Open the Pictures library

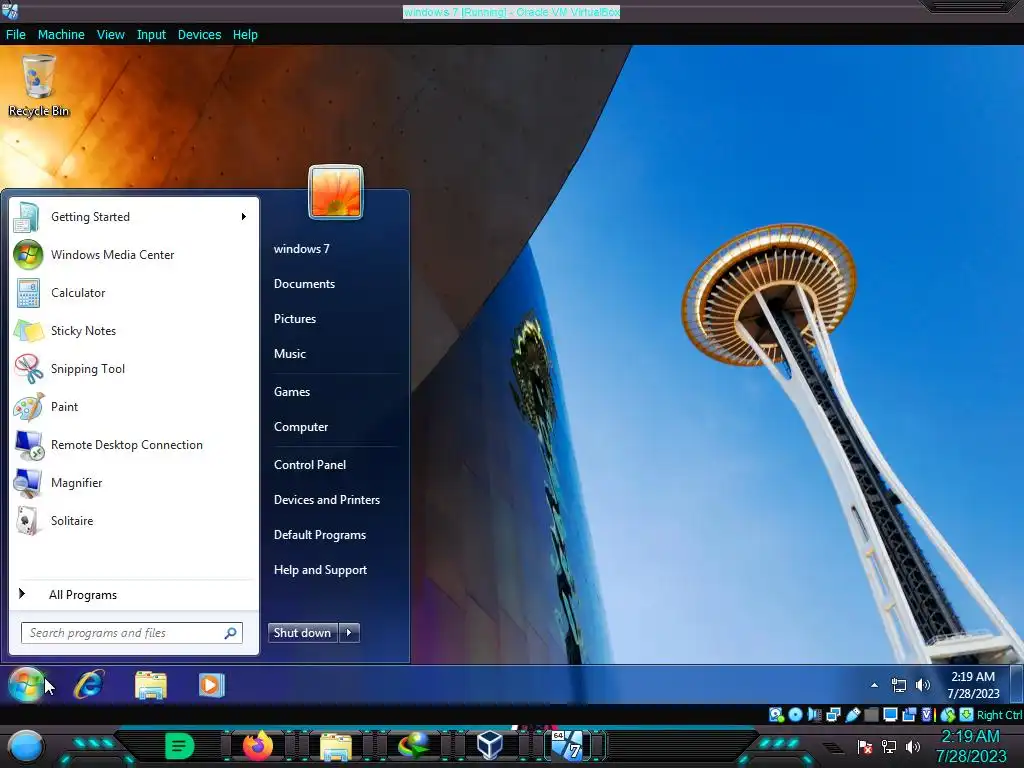pyautogui.click(x=295, y=319)
